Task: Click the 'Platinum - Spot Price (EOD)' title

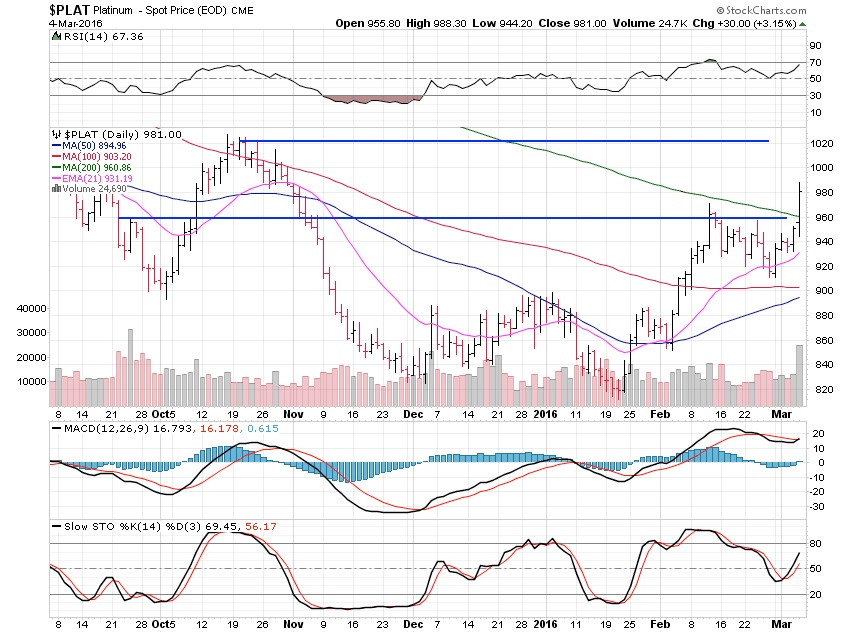Action: coord(160,10)
